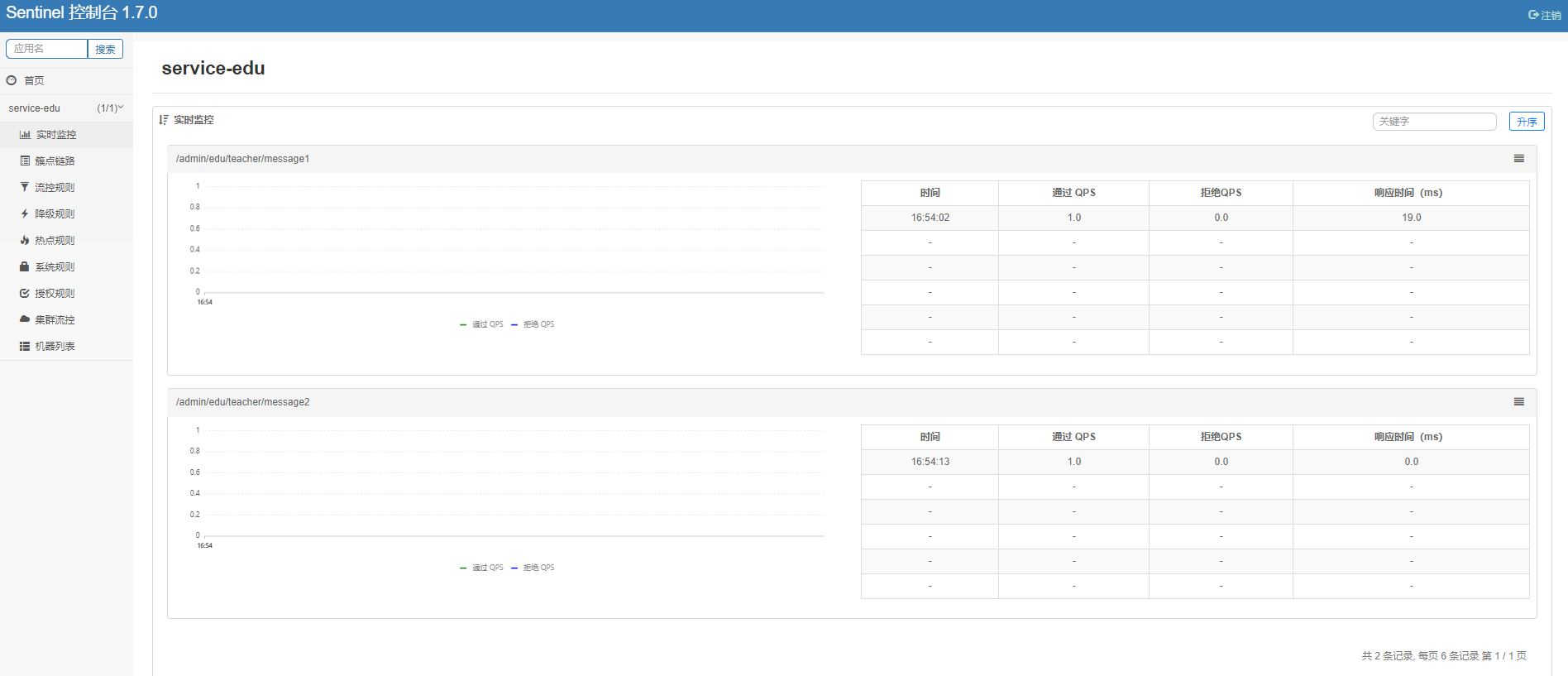Image resolution: width=1568 pixels, height=676 pixels.
Task: Open 降级规则 menu text
Action: click(x=55, y=213)
